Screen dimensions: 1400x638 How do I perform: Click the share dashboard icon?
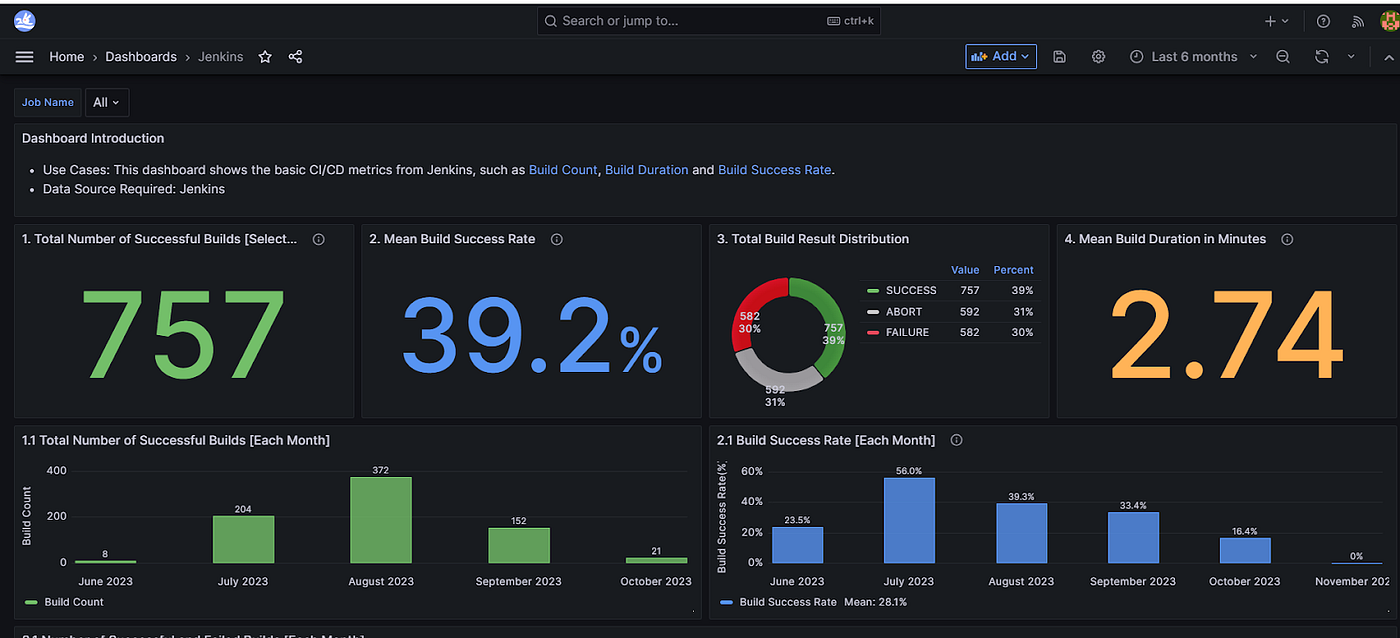295,57
